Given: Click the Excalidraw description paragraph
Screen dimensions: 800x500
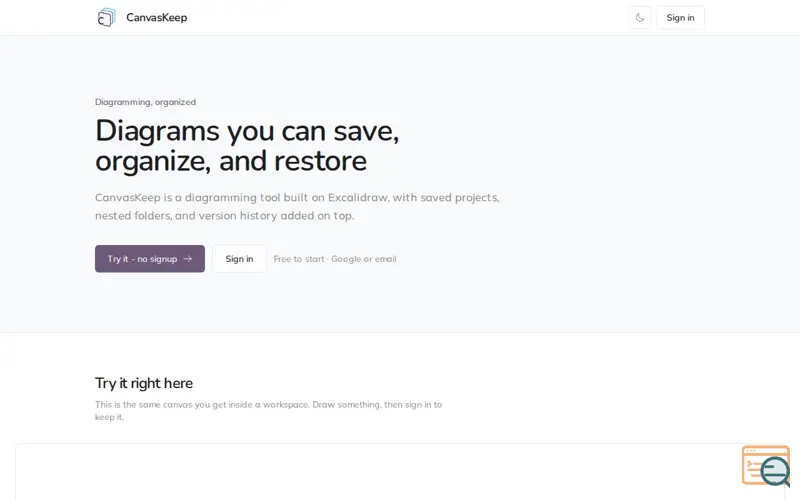Looking at the screenshot, I should [297, 207].
